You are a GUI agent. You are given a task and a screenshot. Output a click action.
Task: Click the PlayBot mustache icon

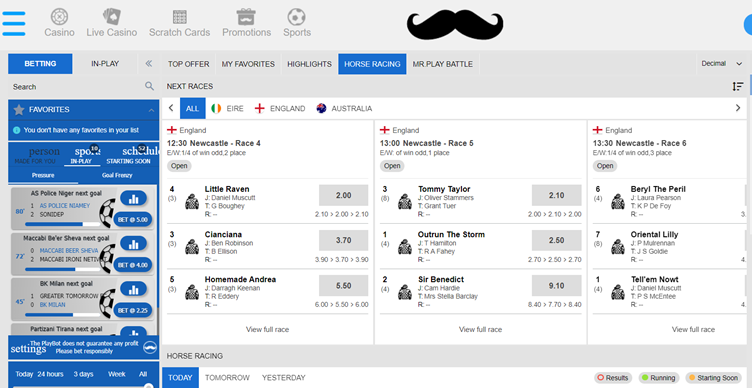point(150,347)
